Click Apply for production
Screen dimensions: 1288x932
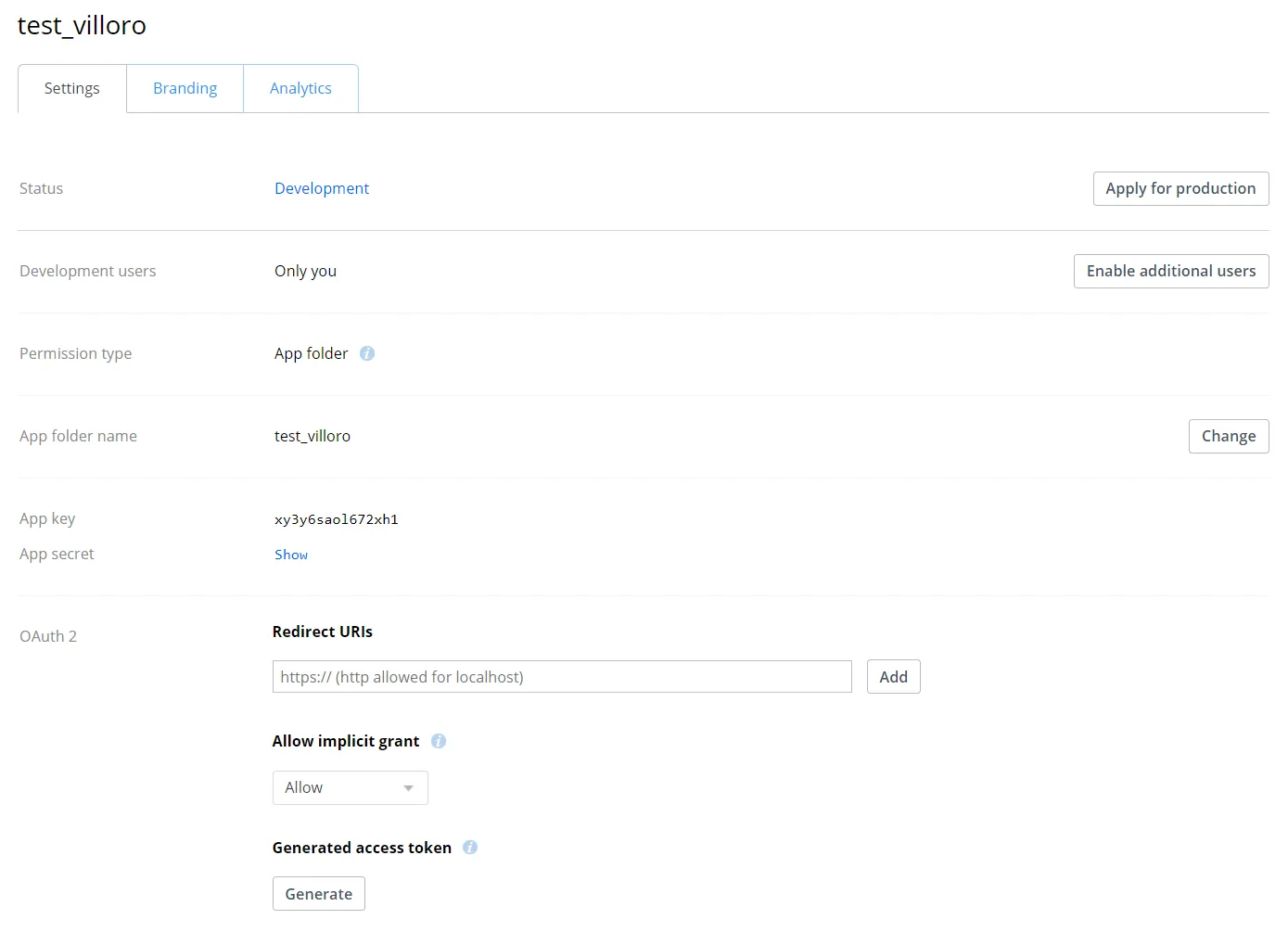tap(1180, 188)
